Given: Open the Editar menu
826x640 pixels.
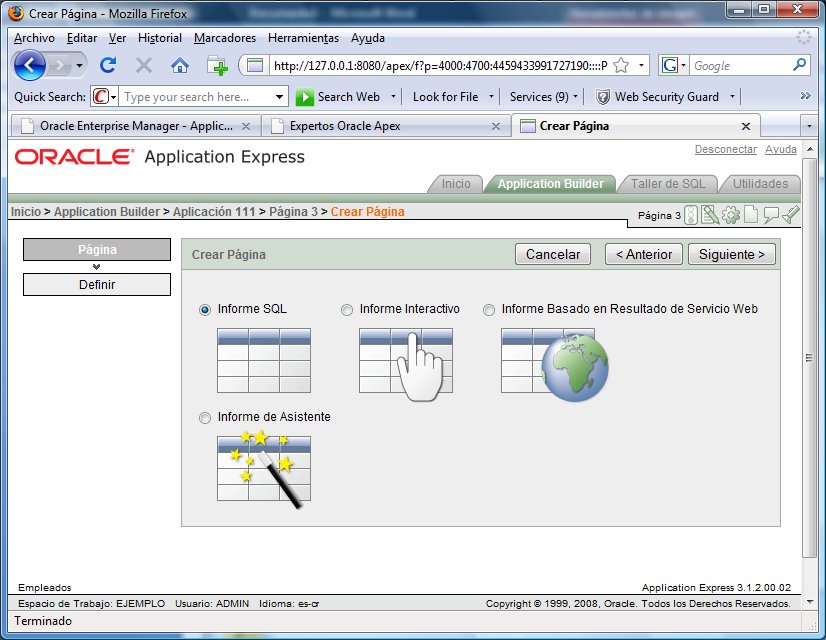Looking at the screenshot, I should [82, 38].
